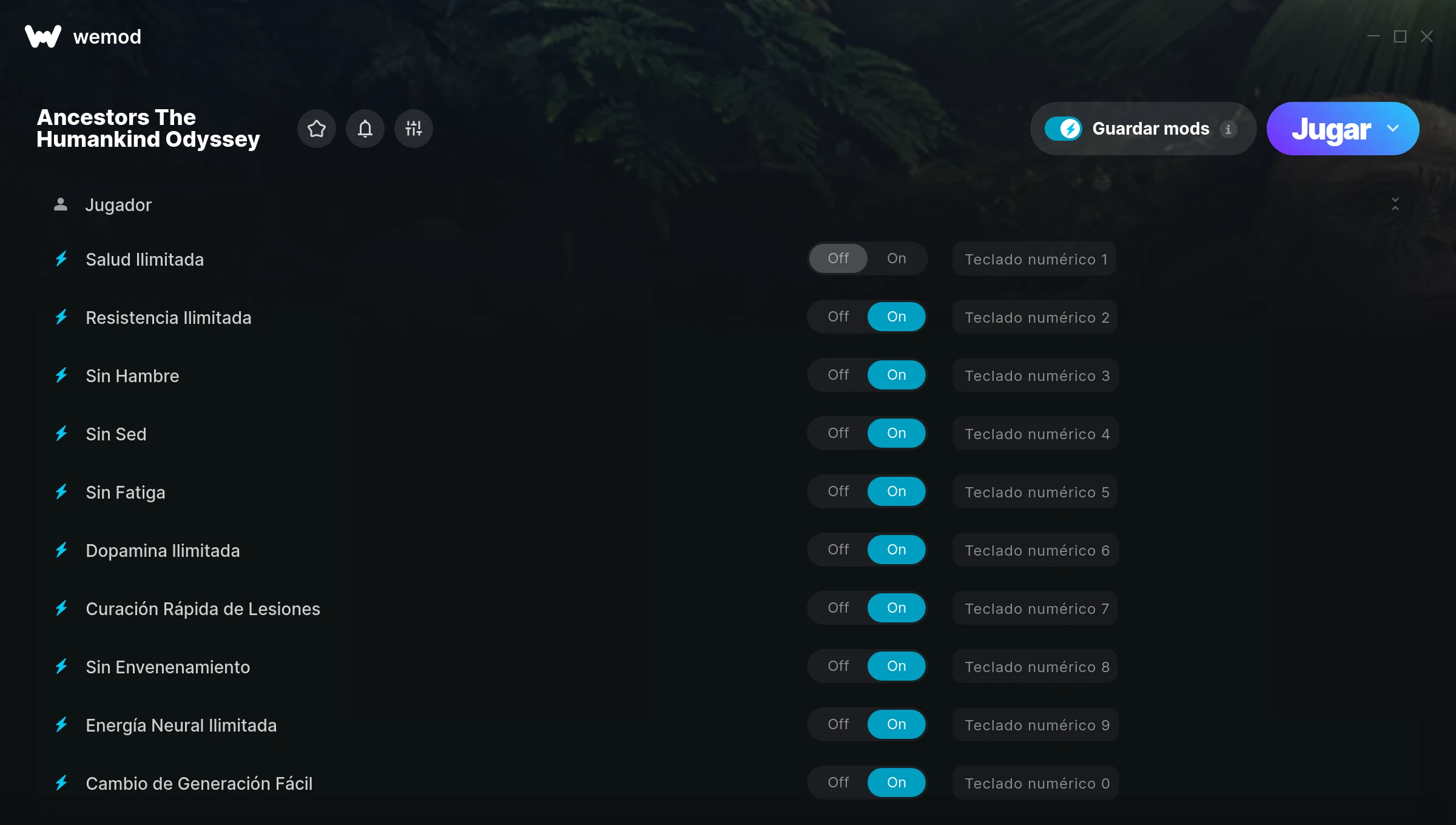
Task: Turn On Salud Ilimitada
Action: (897, 258)
